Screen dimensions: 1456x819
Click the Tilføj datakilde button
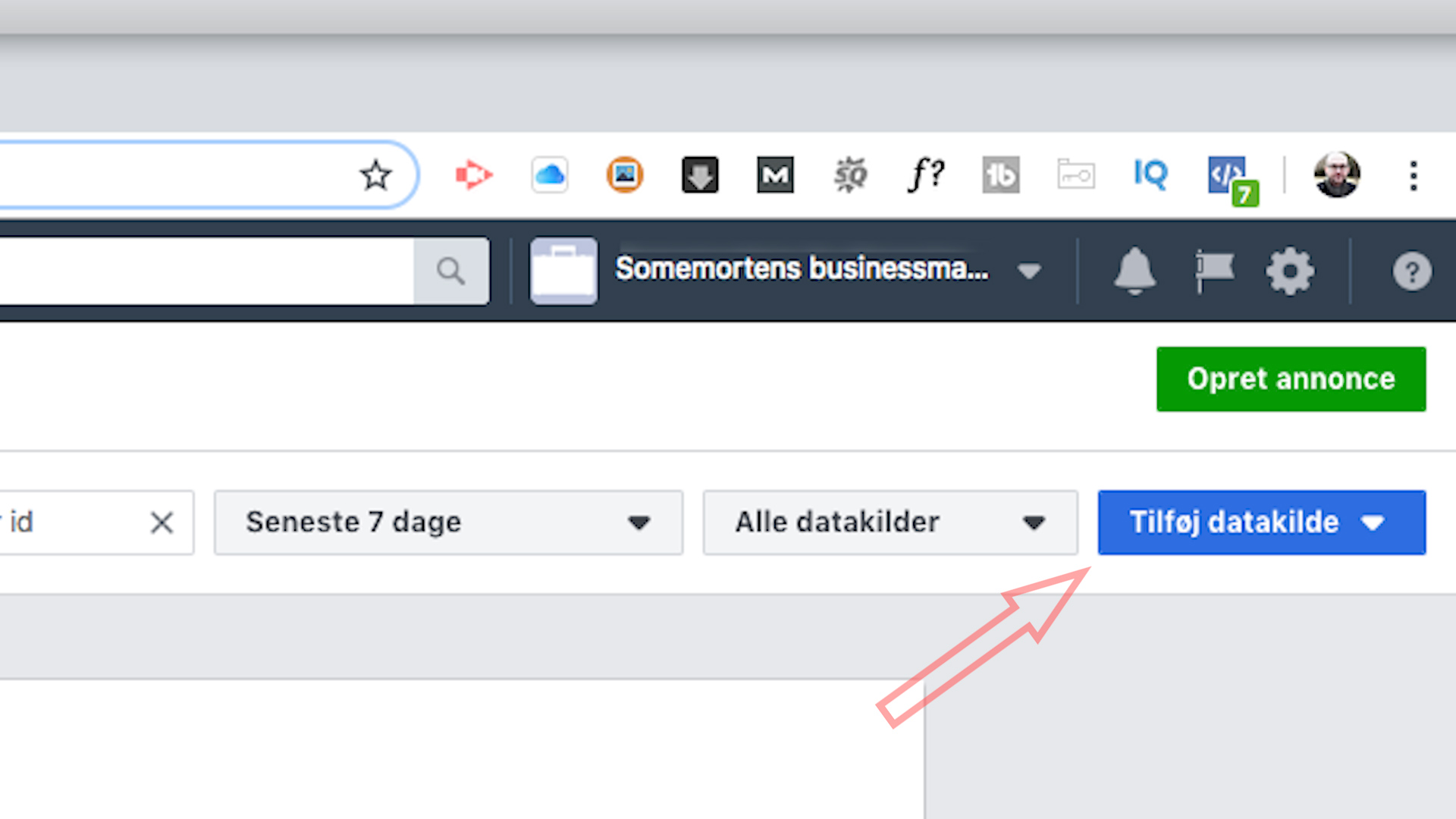(x=1260, y=522)
